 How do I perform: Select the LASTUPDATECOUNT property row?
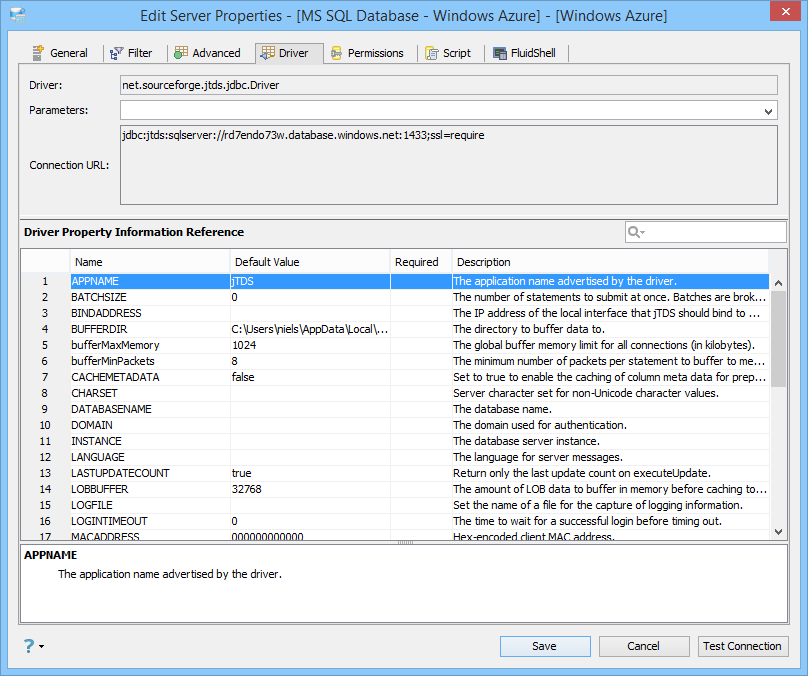click(x=395, y=473)
